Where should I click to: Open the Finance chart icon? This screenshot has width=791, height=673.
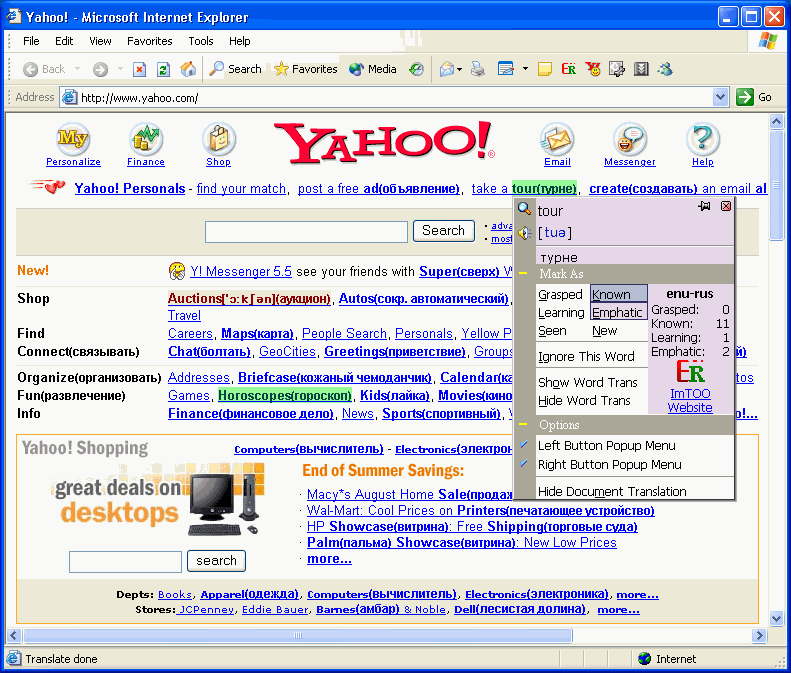[146, 139]
